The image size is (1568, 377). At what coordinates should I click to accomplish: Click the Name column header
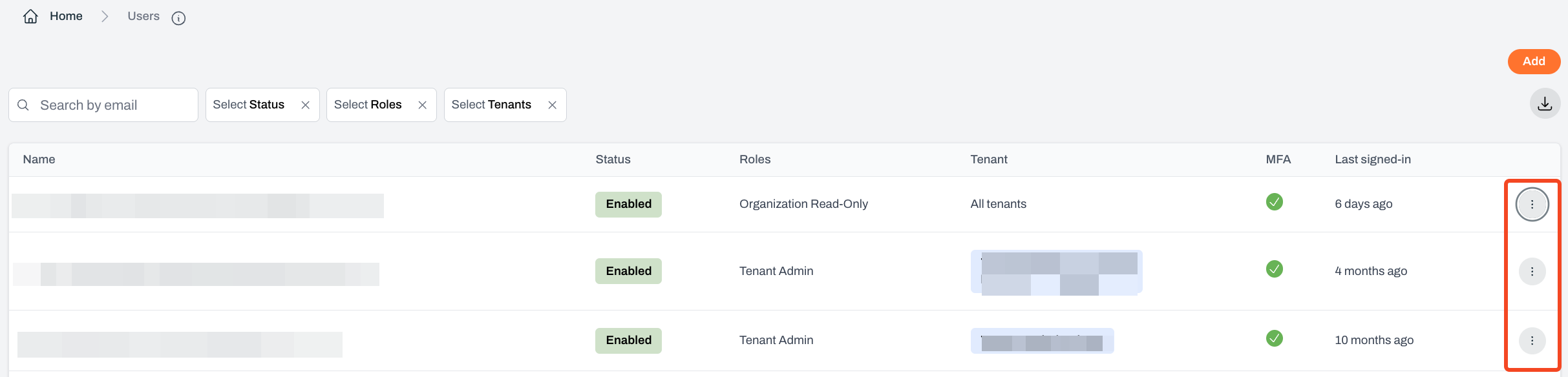[39, 159]
